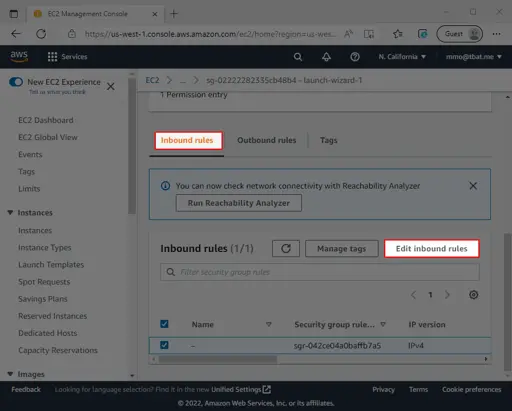512x411 pixels.
Task: Click the AWS console search magnifier icon
Action: point(298,57)
